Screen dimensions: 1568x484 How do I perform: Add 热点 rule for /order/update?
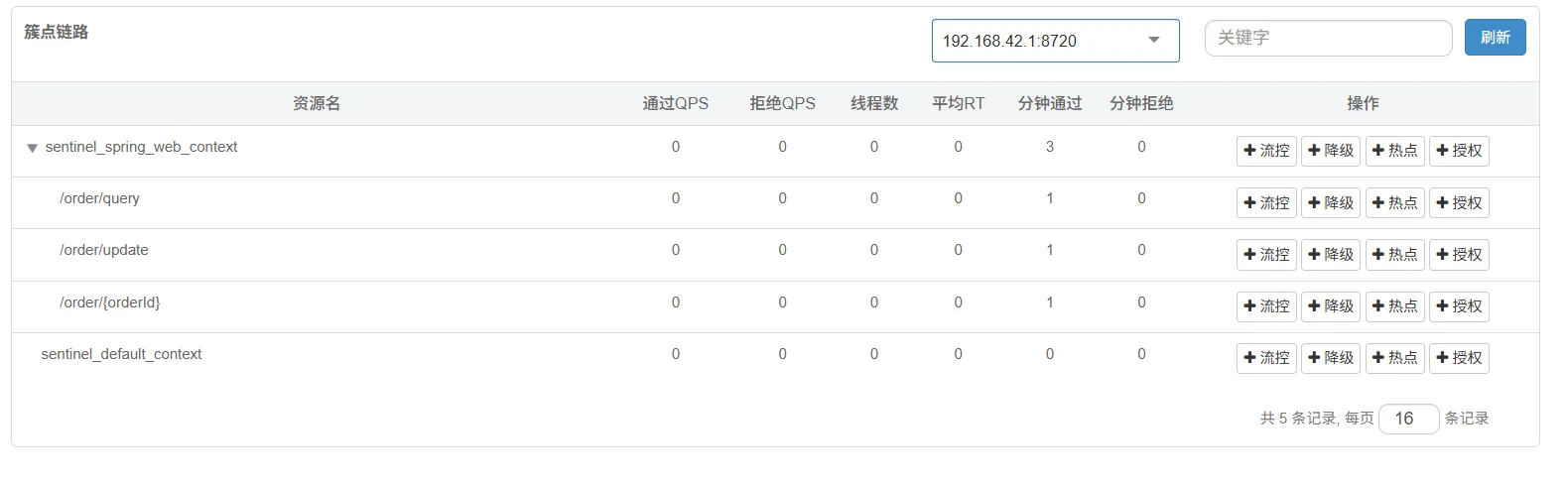(1394, 255)
